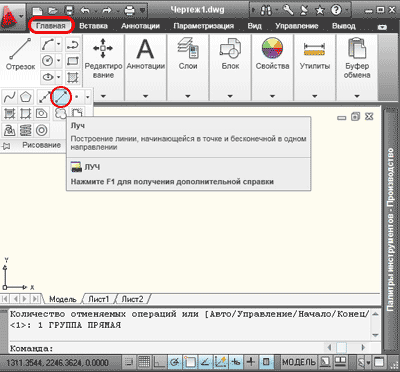Image resolution: width=400 pixels, height=372 pixels.
Task: Open the Ellipse tool dropdown arrow
Action: (x=59, y=77)
